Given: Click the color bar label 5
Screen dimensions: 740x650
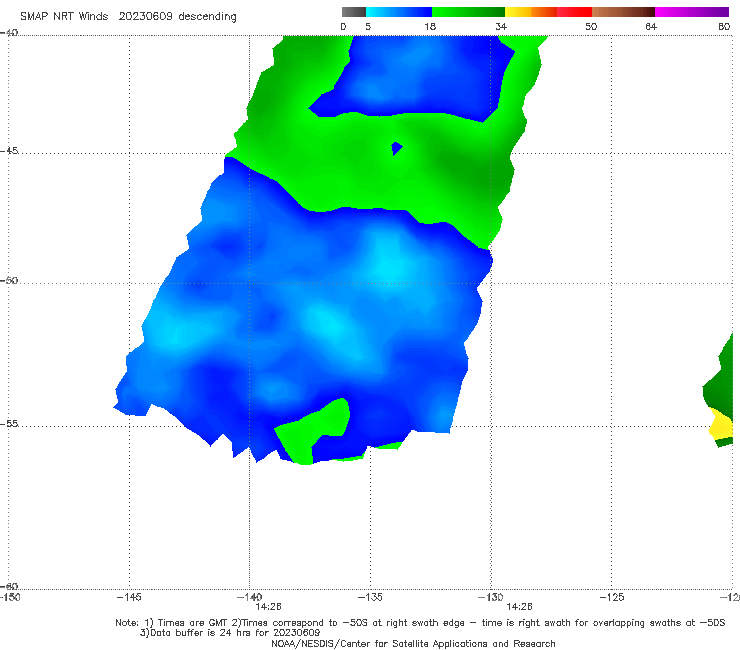Looking at the screenshot, I should [x=368, y=27].
